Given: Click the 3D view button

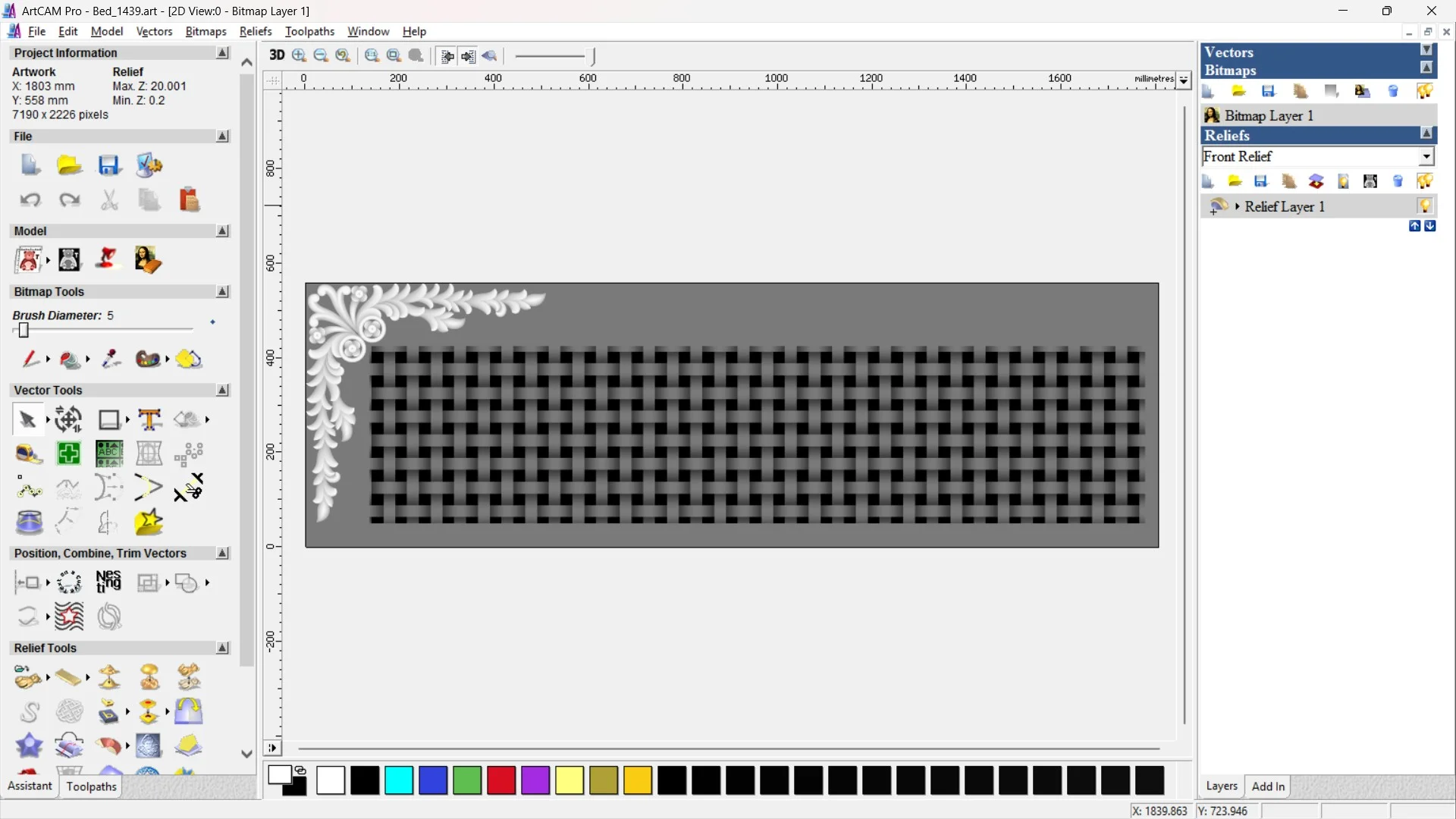Looking at the screenshot, I should tap(277, 55).
